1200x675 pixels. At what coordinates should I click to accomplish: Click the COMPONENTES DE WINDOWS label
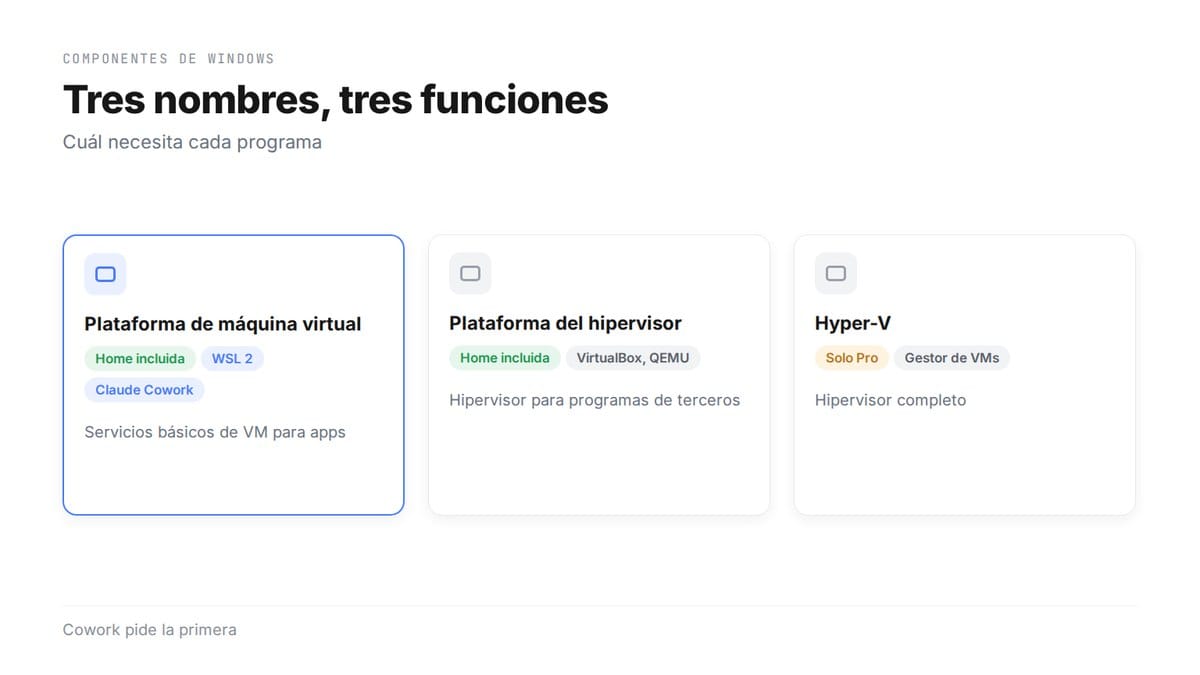pos(168,59)
